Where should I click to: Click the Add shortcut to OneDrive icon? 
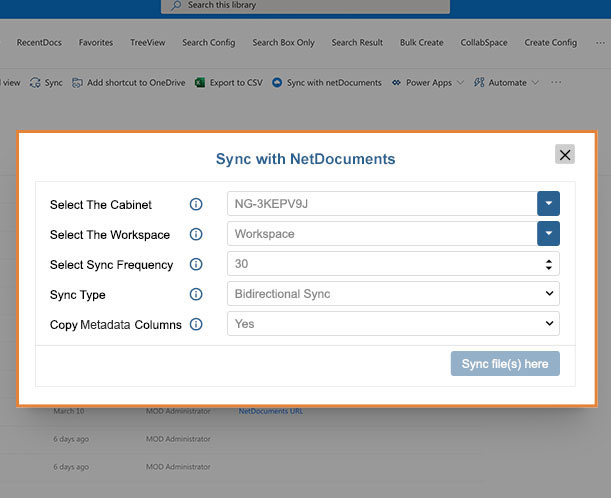pos(77,83)
